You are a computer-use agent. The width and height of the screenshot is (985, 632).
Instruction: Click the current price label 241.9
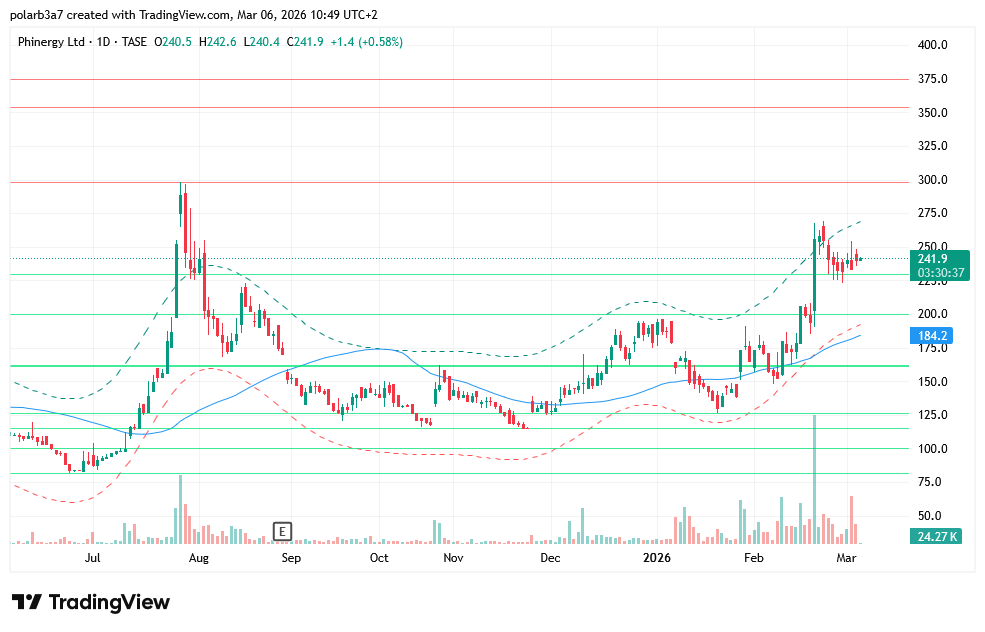point(932,259)
